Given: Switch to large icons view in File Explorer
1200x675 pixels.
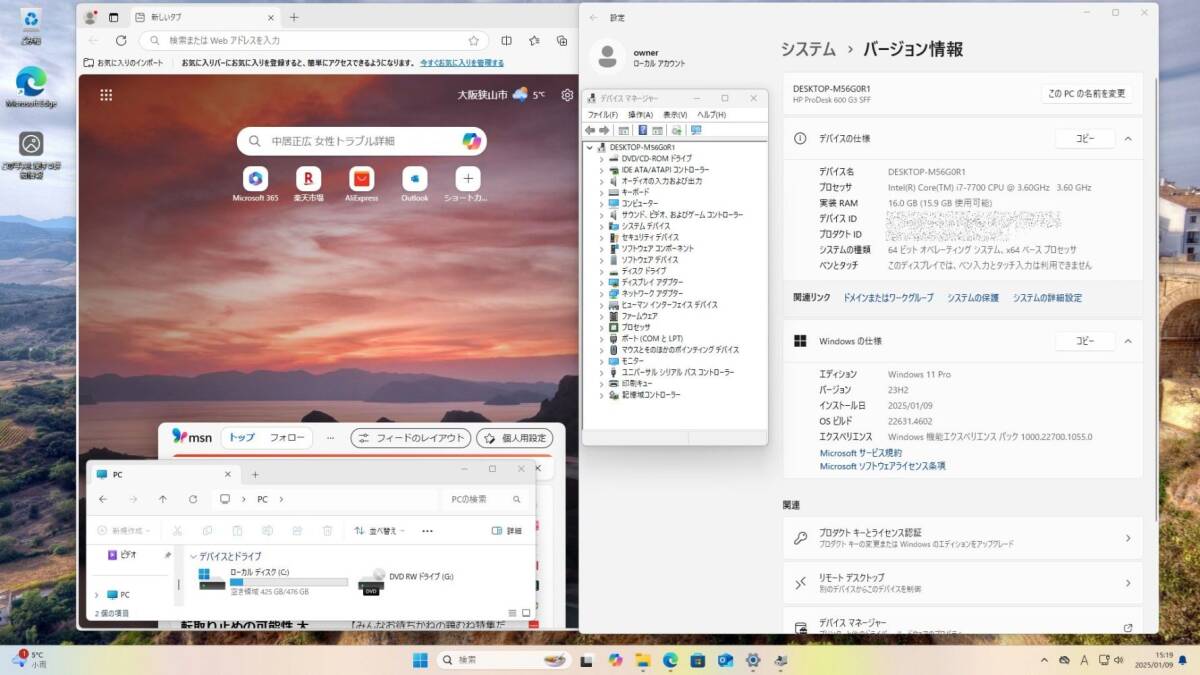Looking at the screenshot, I should coord(526,613).
